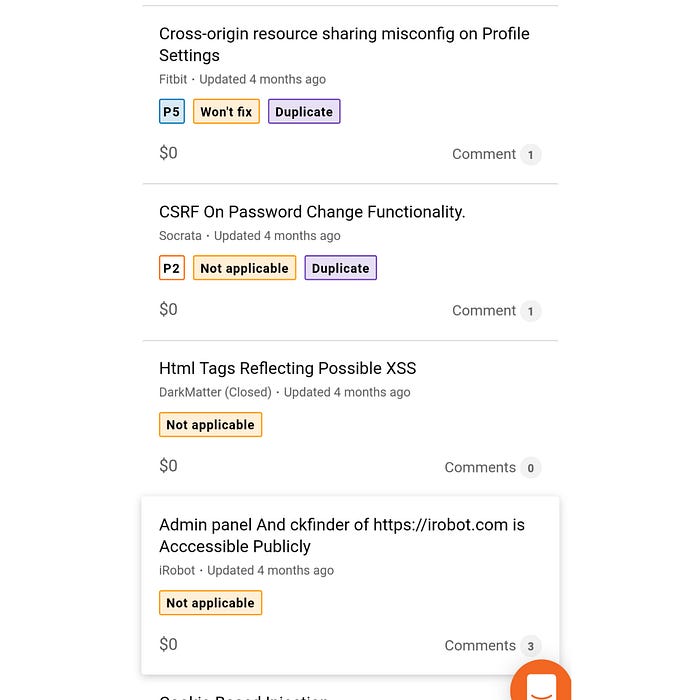Select Duplicate tag on Socrata submission
Image resolution: width=700 pixels, height=700 pixels.
pyautogui.click(x=340, y=268)
